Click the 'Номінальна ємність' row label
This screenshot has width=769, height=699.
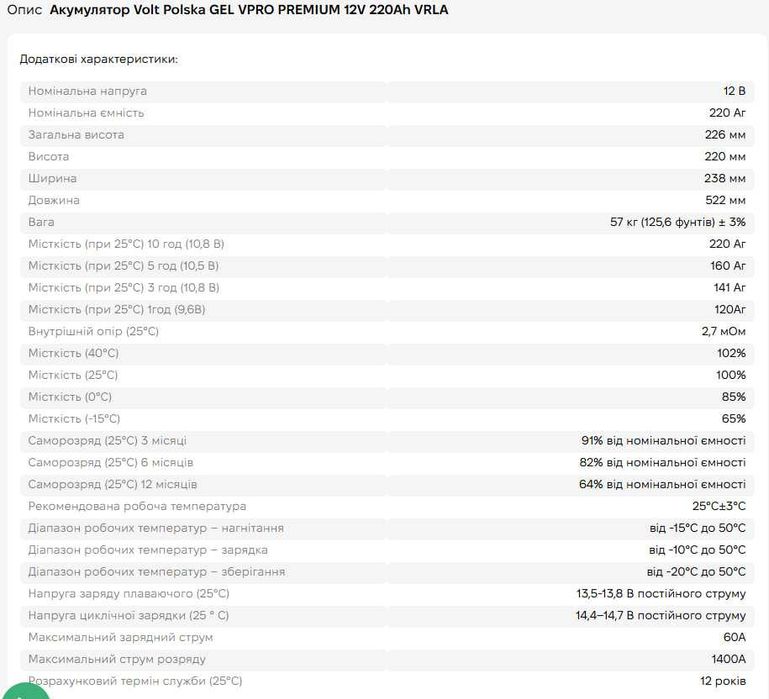coord(86,113)
